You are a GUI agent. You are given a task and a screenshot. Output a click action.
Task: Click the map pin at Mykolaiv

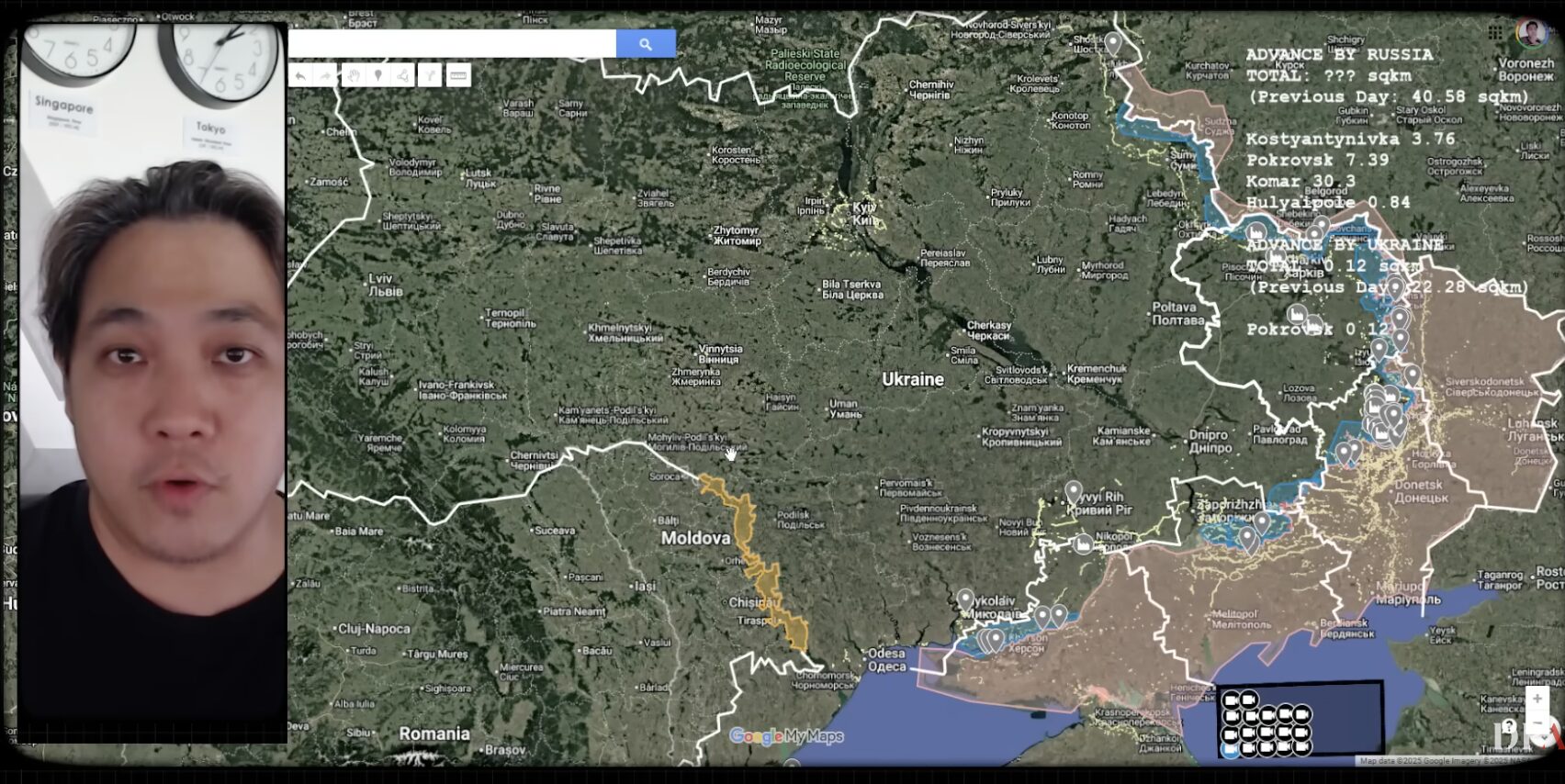coord(964,599)
